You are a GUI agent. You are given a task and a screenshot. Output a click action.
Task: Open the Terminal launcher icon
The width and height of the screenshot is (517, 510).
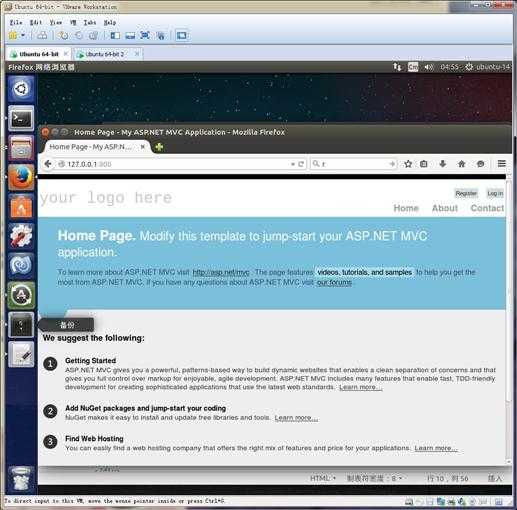click(x=21, y=118)
